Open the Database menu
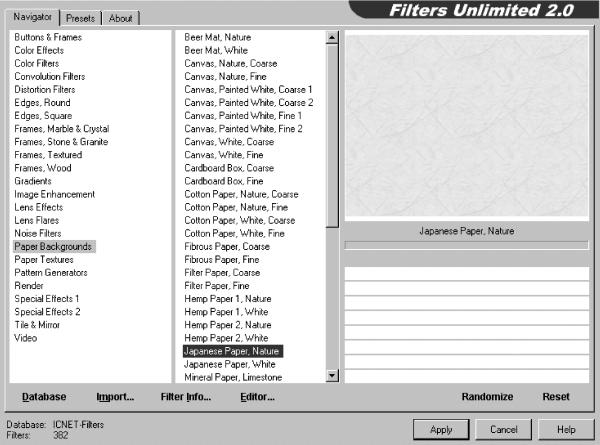The height and width of the screenshot is (445, 600). point(44,396)
